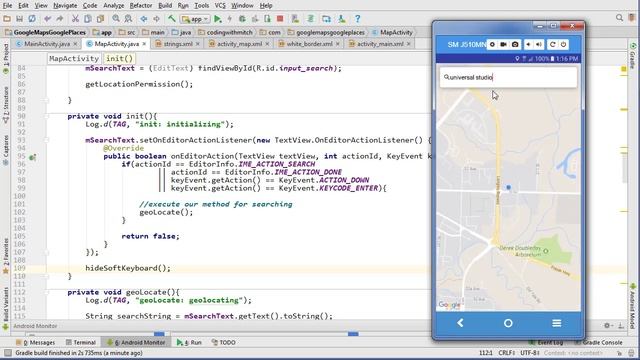Click the override gutter icon beside onEditorAction
Viewport: 640px width, 360px height.
[32, 157]
